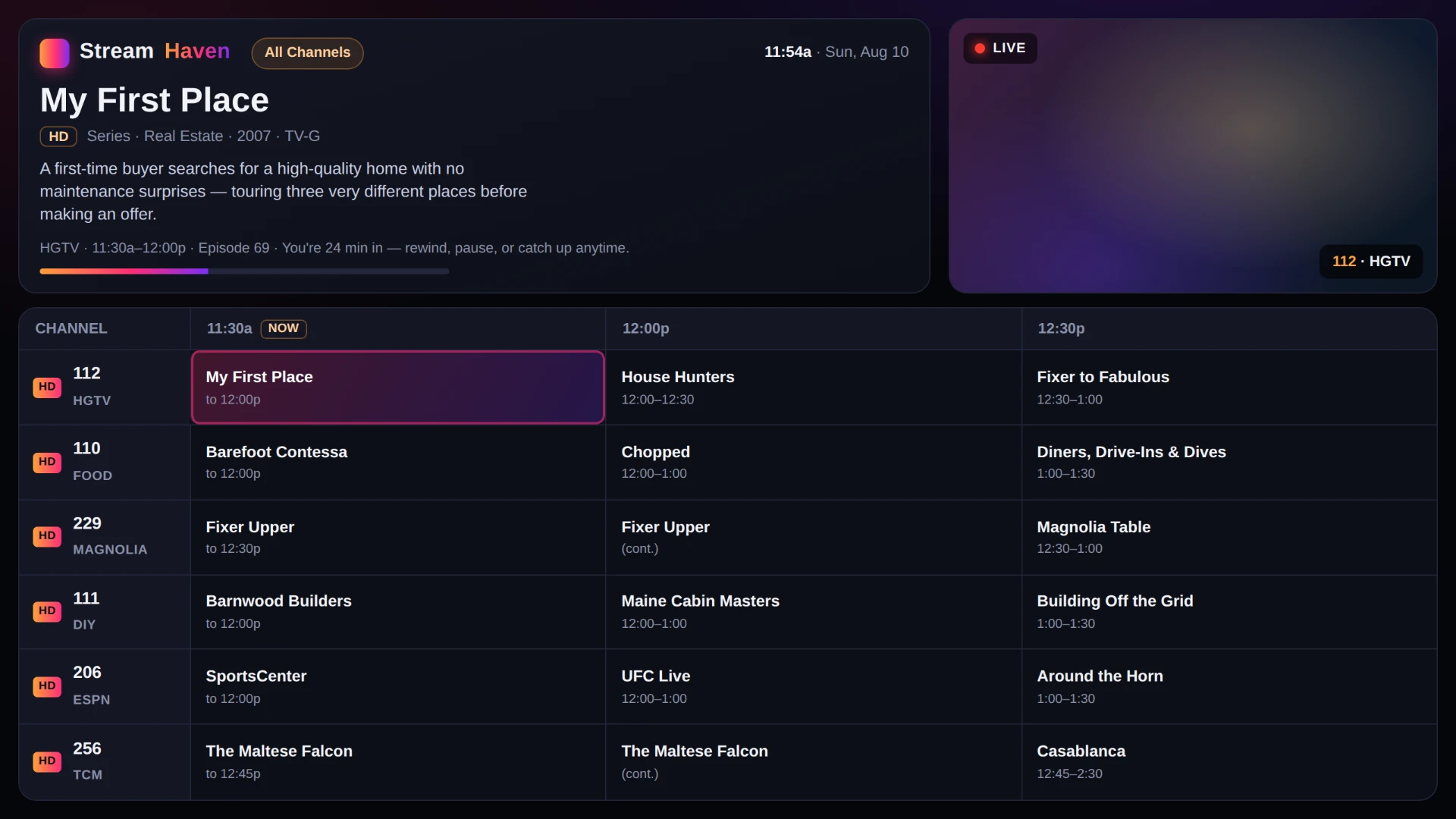Image resolution: width=1456 pixels, height=819 pixels.
Task: Open Casablanca at 12:45–2:30
Action: [x=1229, y=762]
